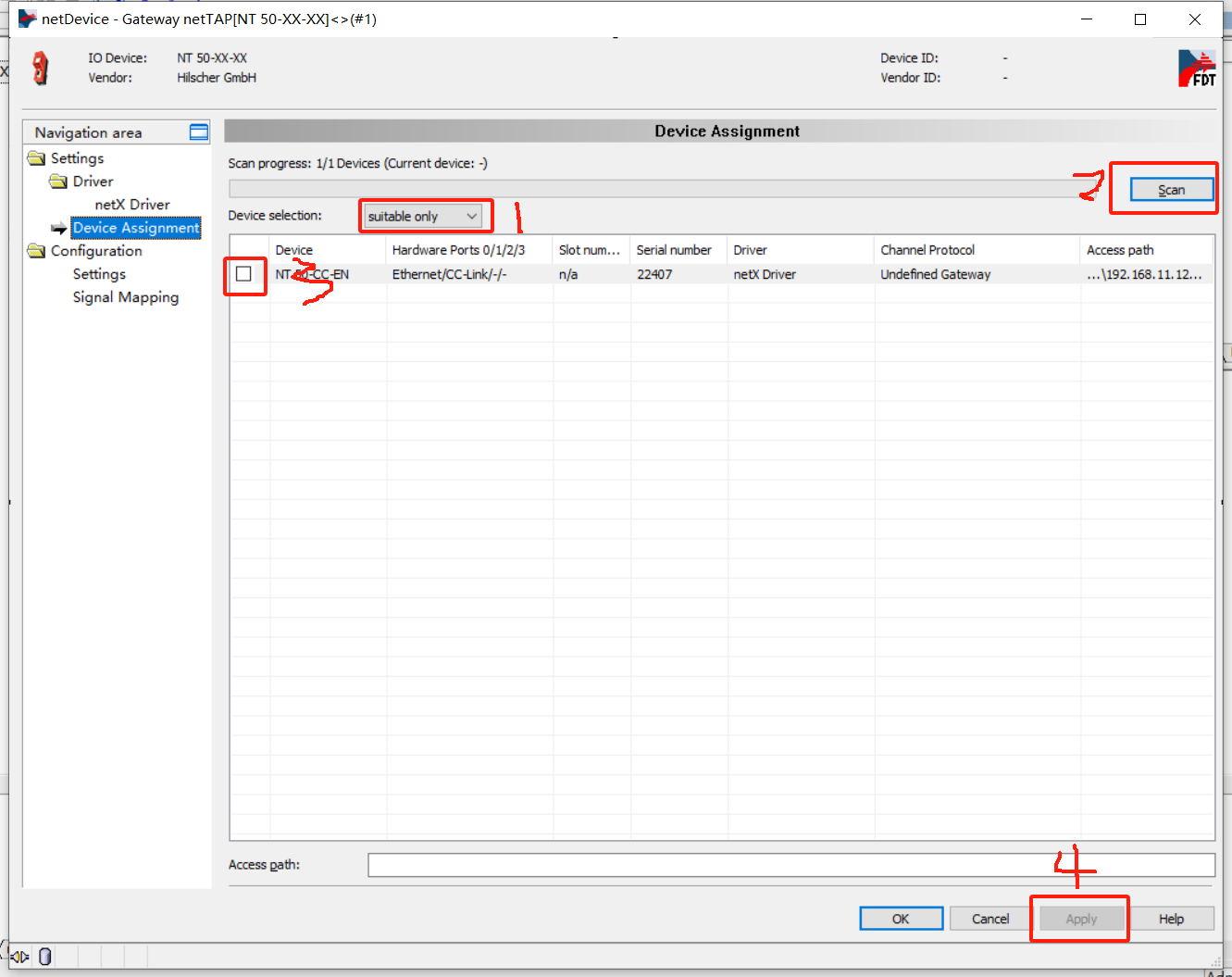Select Settings under Configuration

coord(99,274)
